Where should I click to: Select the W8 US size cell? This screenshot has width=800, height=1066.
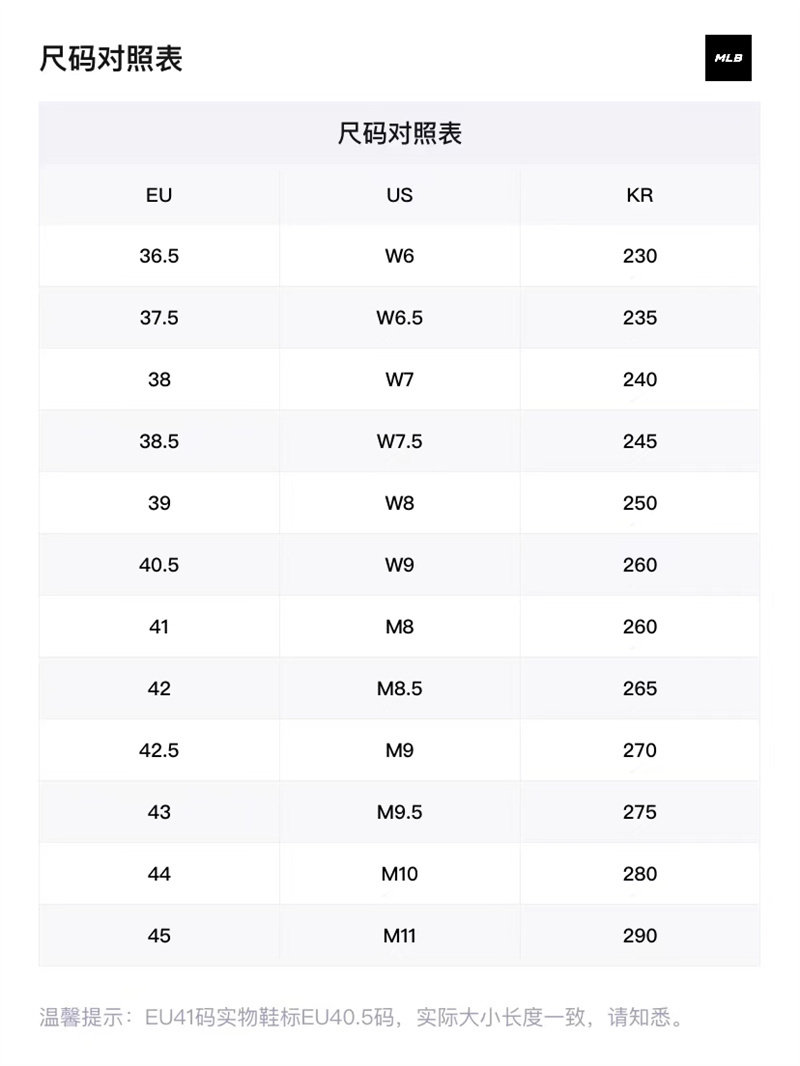[399, 503]
